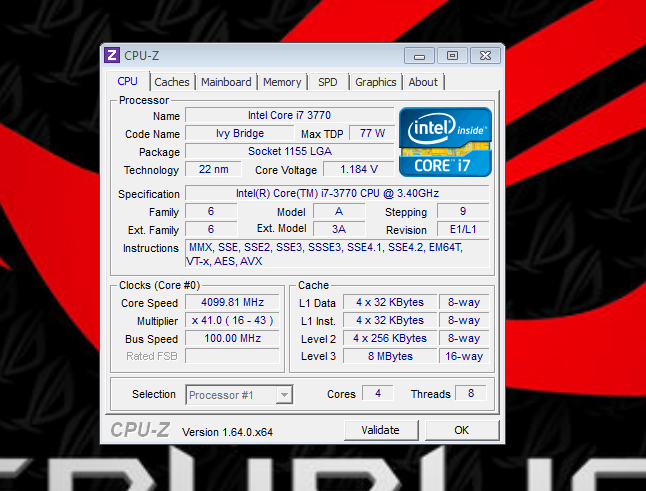Click the OK button
The width and height of the screenshot is (646, 491).
coord(462,430)
